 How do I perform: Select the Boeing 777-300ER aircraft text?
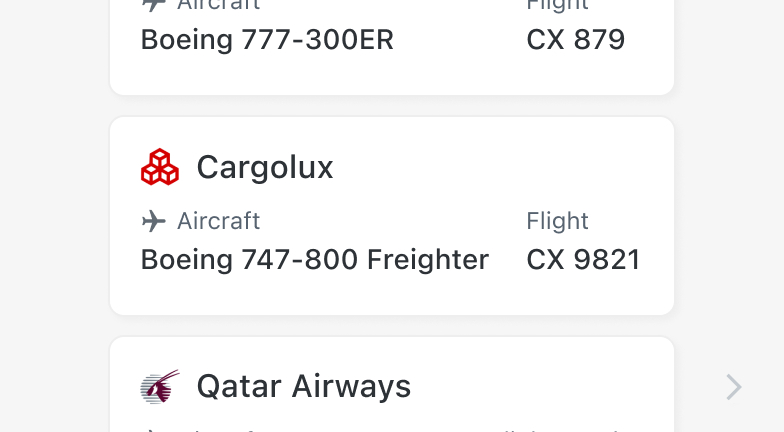click(267, 40)
